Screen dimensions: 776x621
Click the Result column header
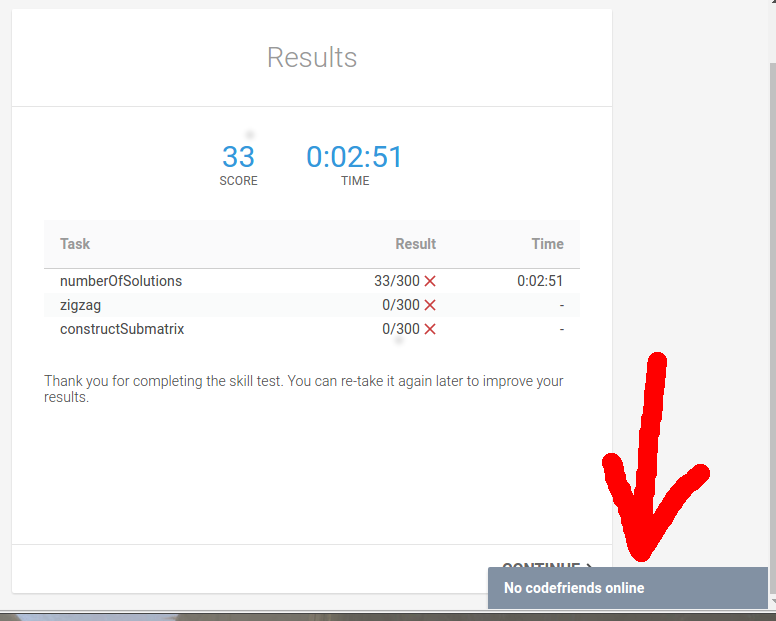[x=416, y=244]
